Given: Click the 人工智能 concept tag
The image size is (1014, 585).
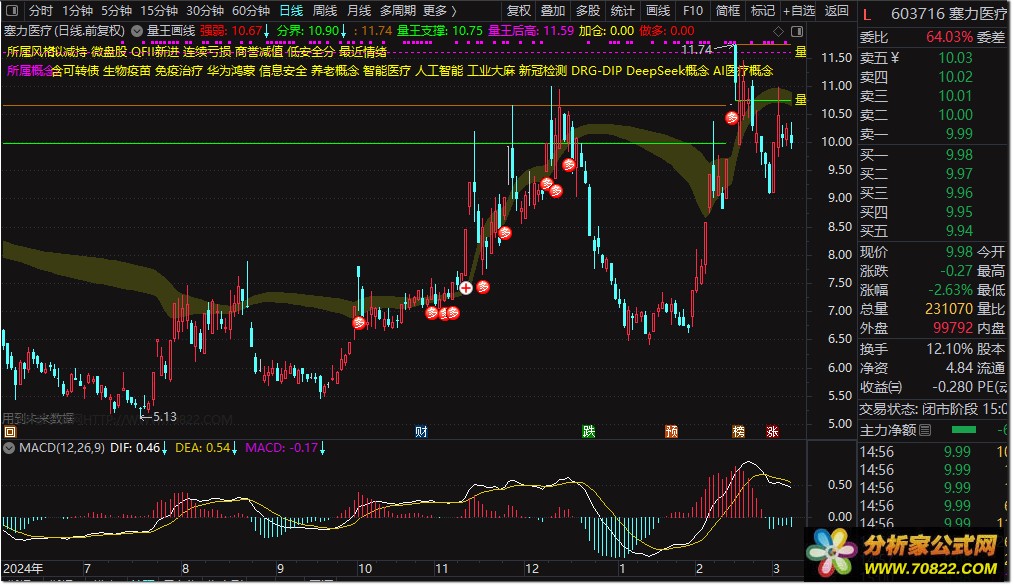Looking at the screenshot, I should click(438, 70).
